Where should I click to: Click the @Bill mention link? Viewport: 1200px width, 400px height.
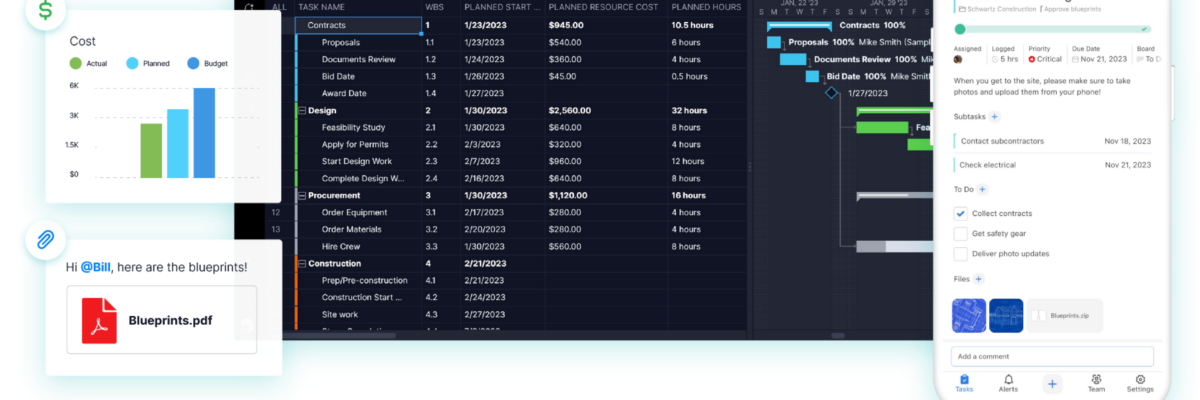click(x=94, y=267)
